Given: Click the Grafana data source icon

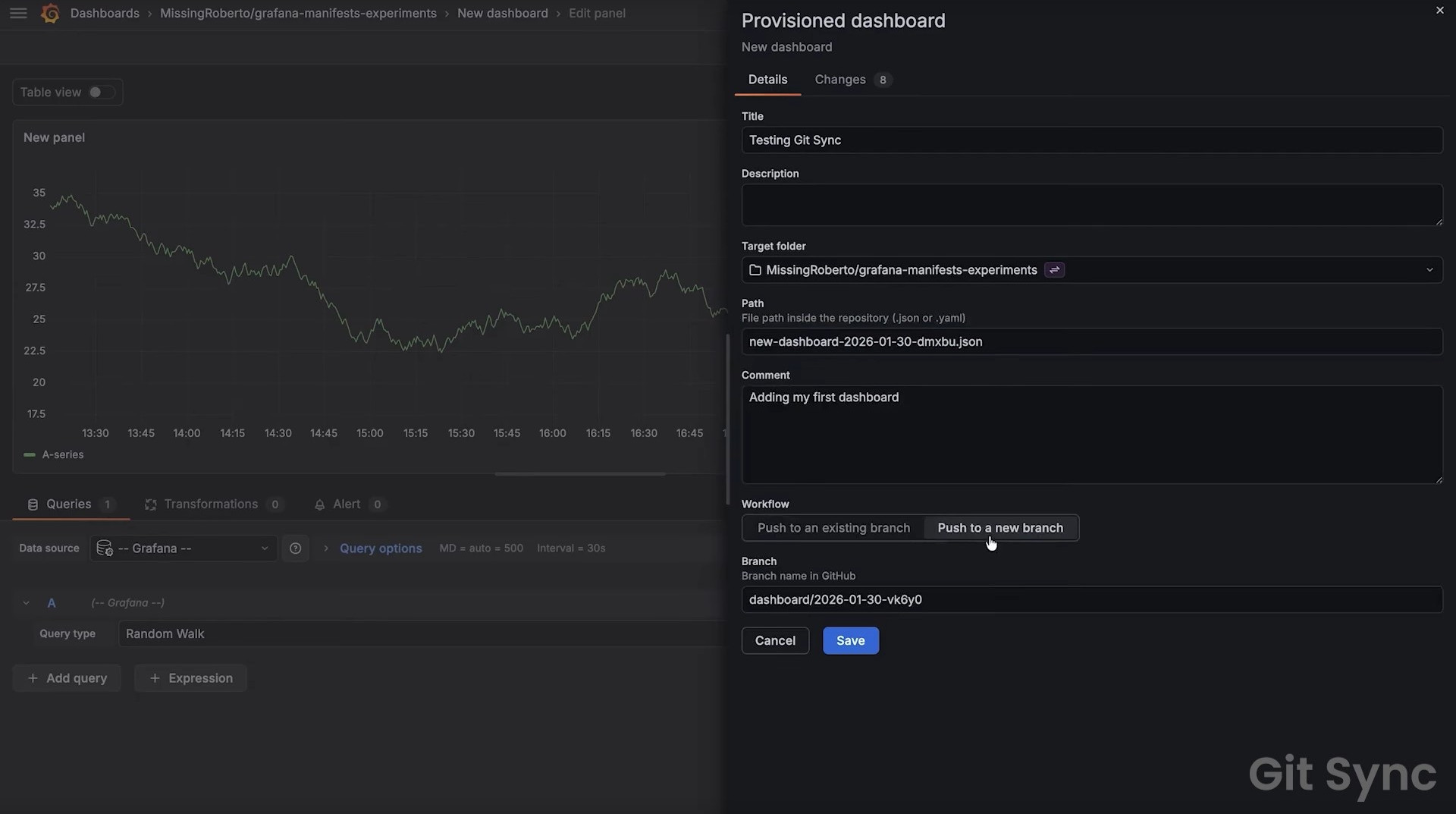Looking at the screenshot, I should click(105, 548).
